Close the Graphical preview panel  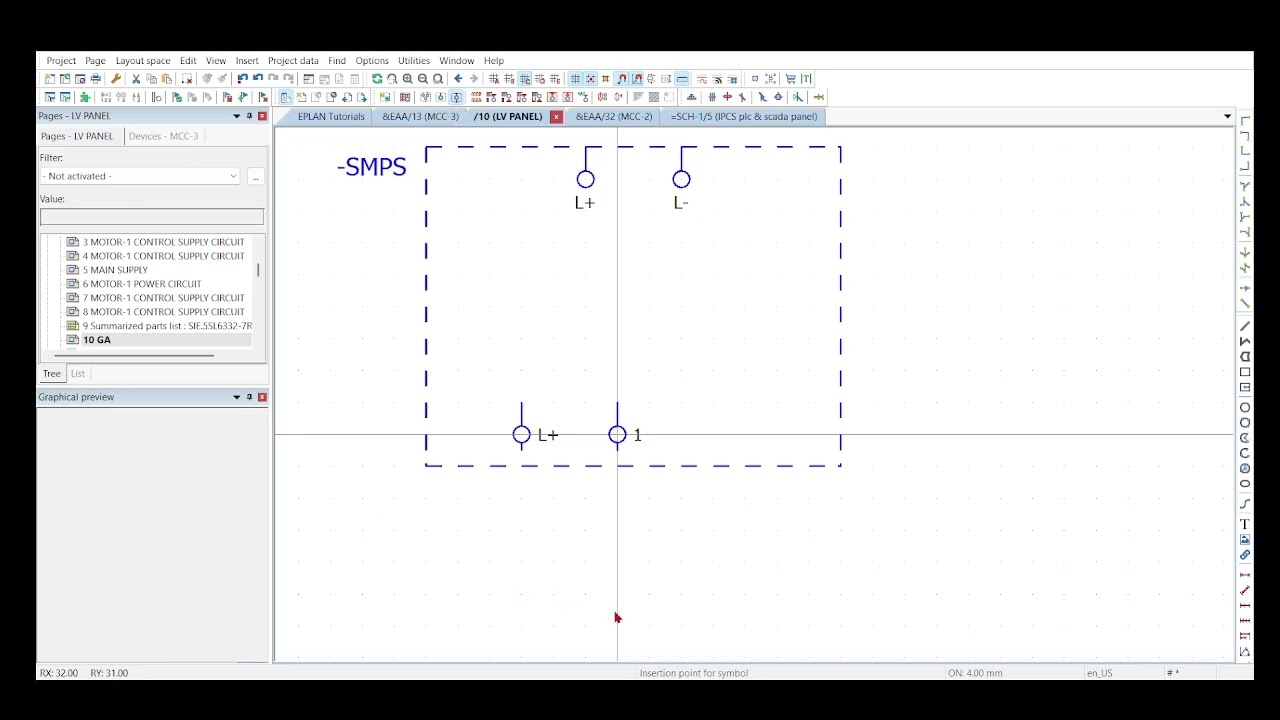coord(262,397)
